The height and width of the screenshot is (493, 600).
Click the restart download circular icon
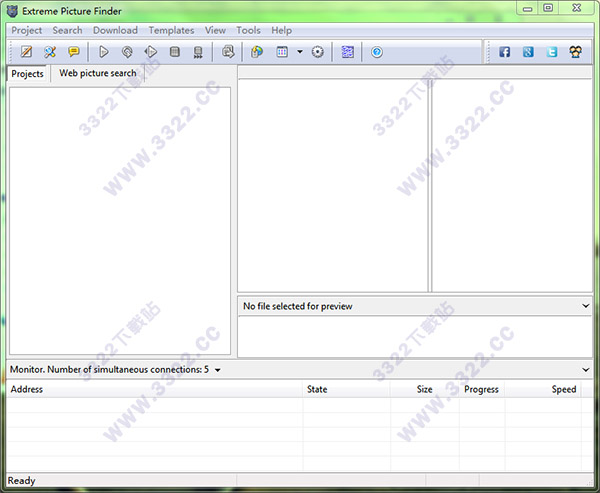click(x=127, y=52)
